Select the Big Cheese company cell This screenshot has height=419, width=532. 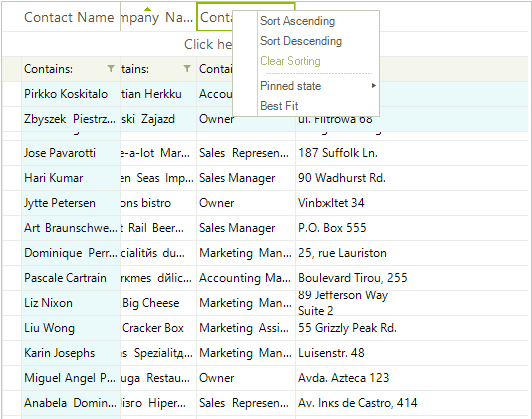(x=158, y=303)
